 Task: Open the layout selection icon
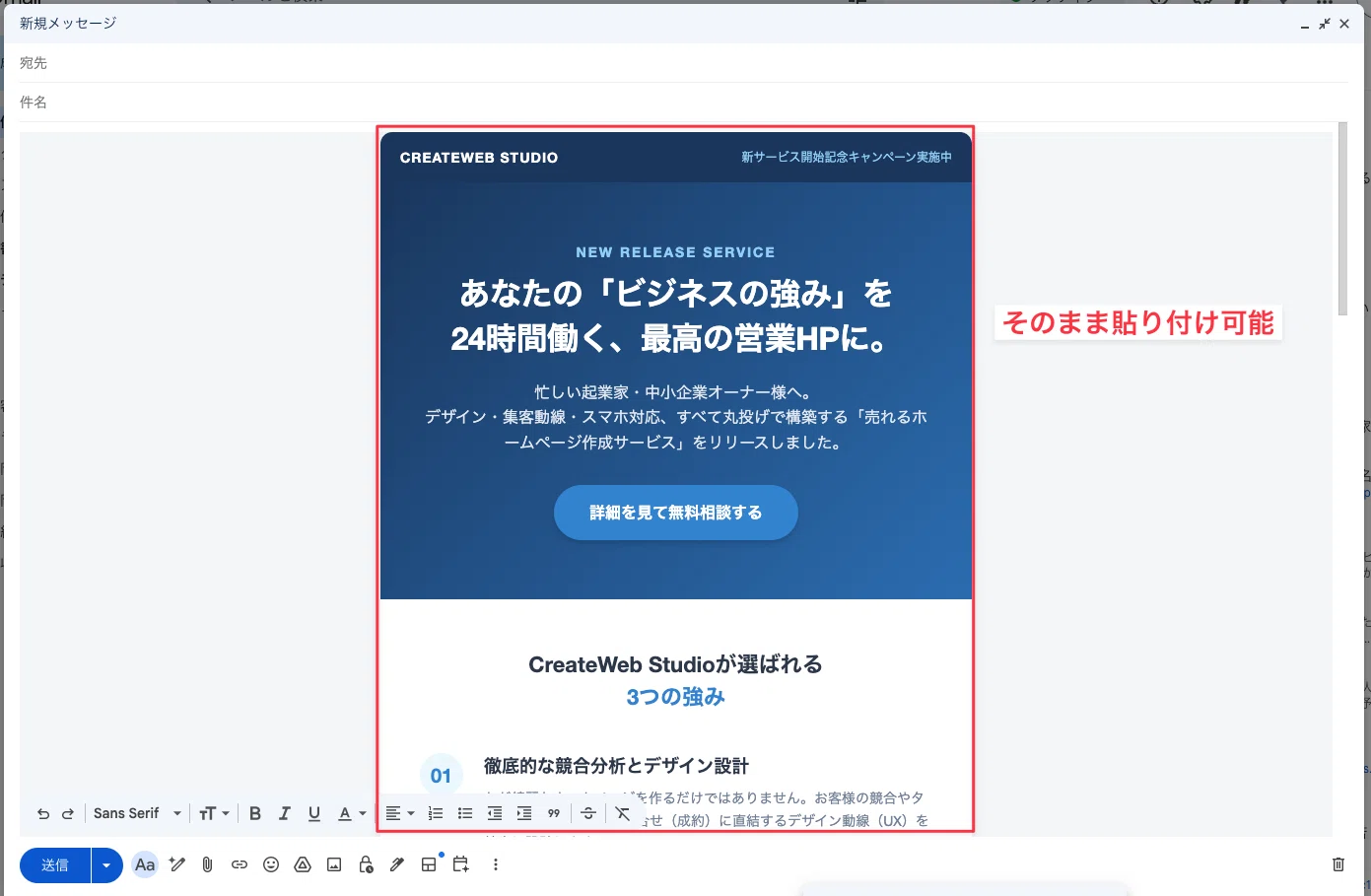(x=429, y=864)
